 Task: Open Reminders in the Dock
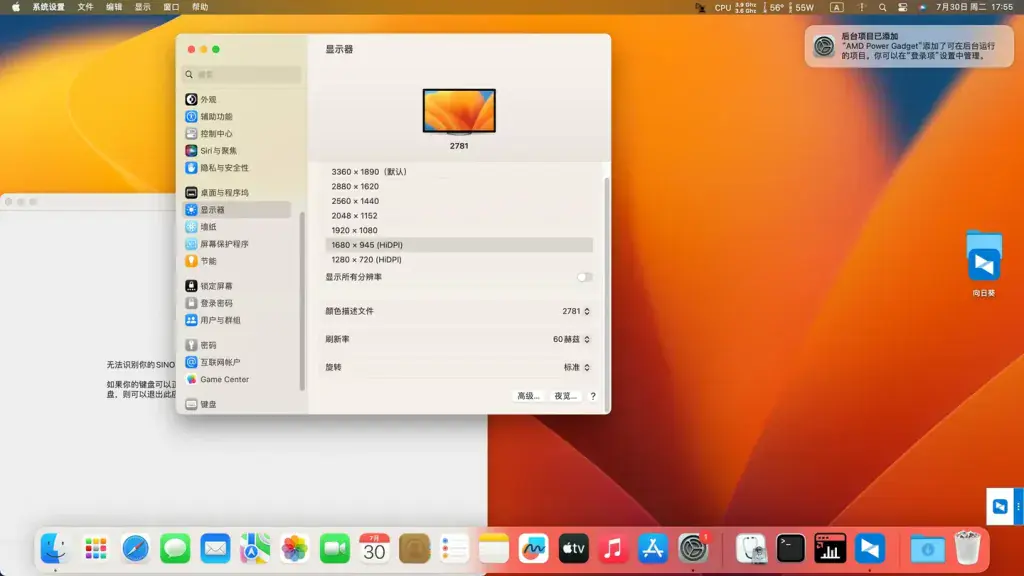[454, 549]
